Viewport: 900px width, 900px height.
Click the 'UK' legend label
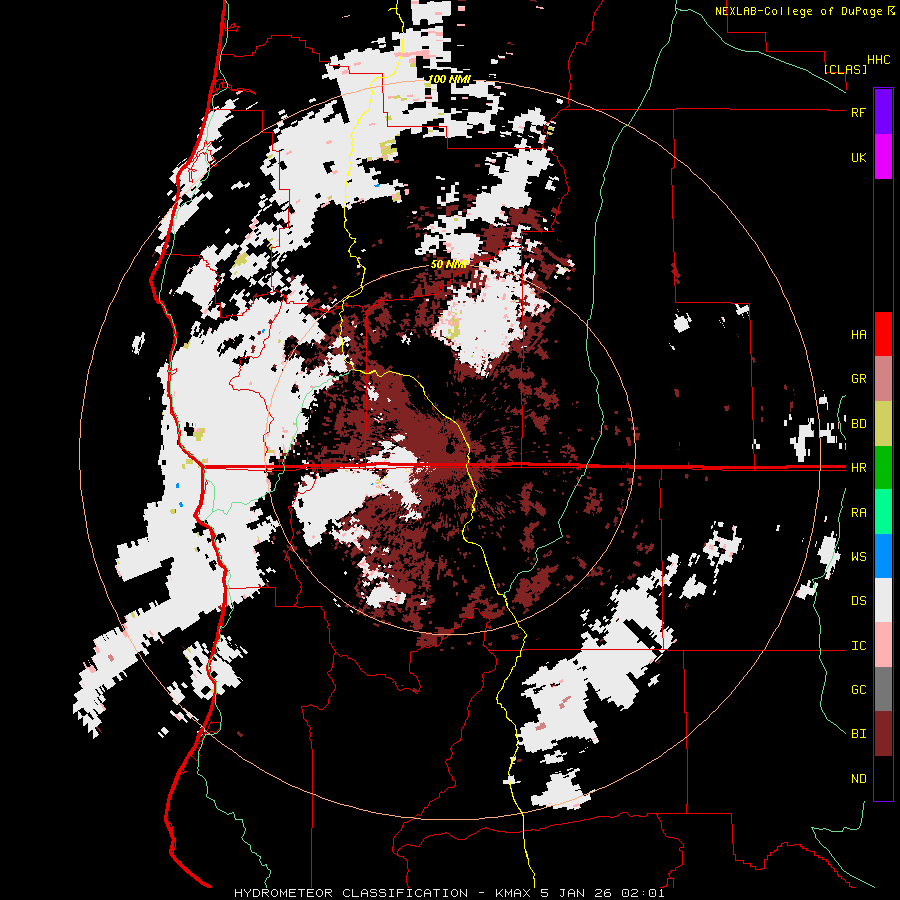(858, 157)
